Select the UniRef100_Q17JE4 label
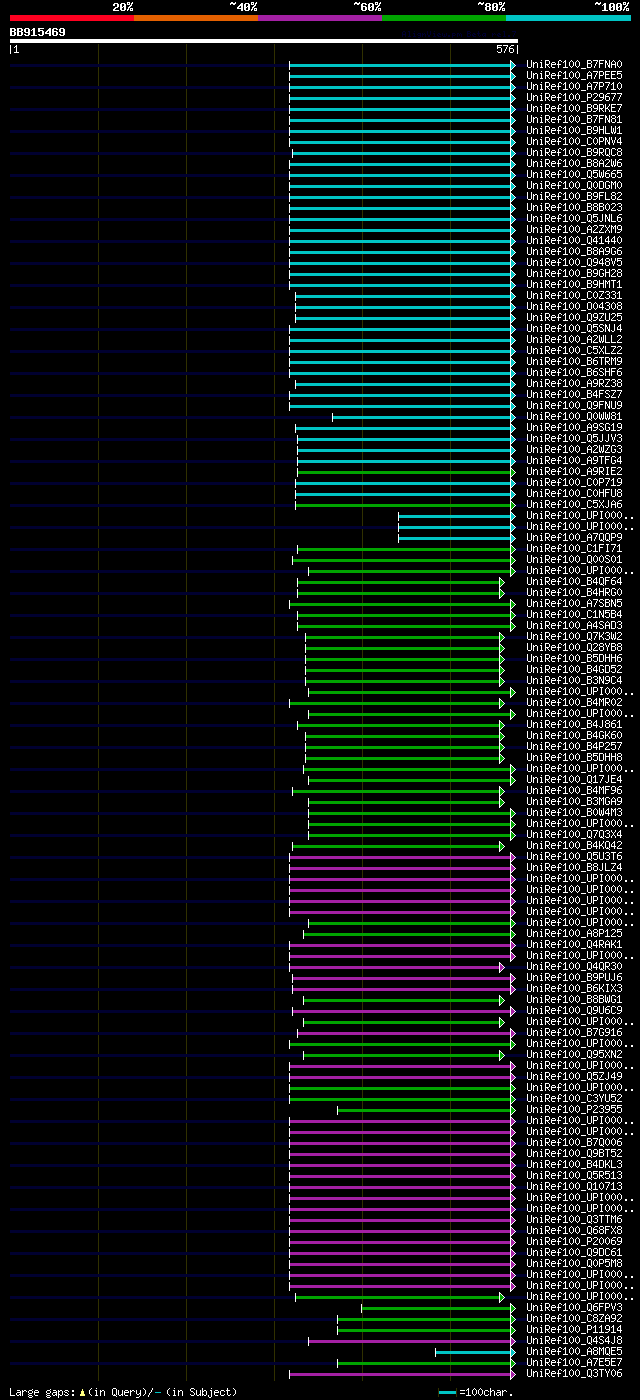Screen dimensions: 640x1400 pos(574,780)
